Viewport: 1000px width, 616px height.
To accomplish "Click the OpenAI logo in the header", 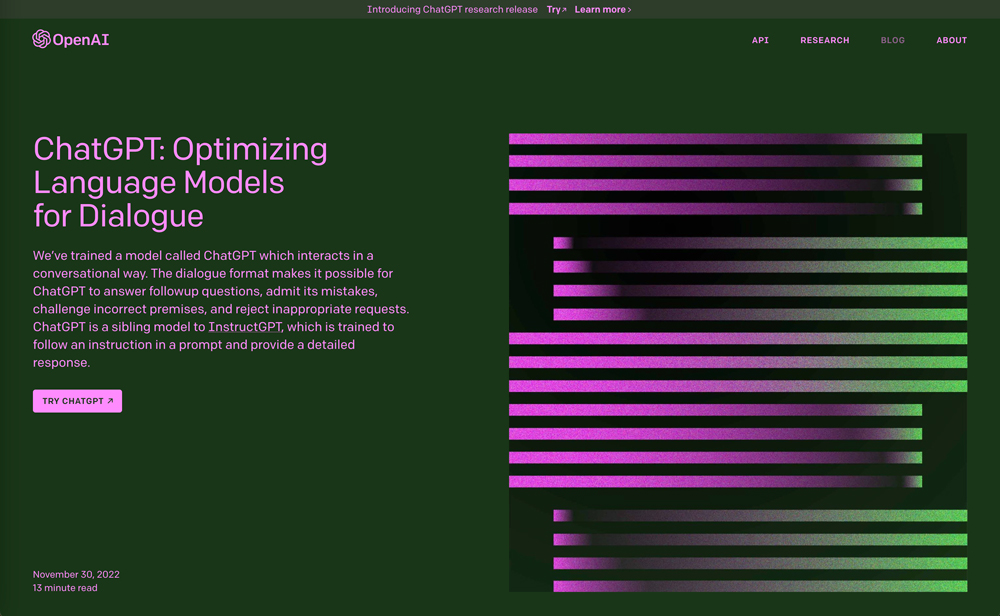I will click(70, 39).
